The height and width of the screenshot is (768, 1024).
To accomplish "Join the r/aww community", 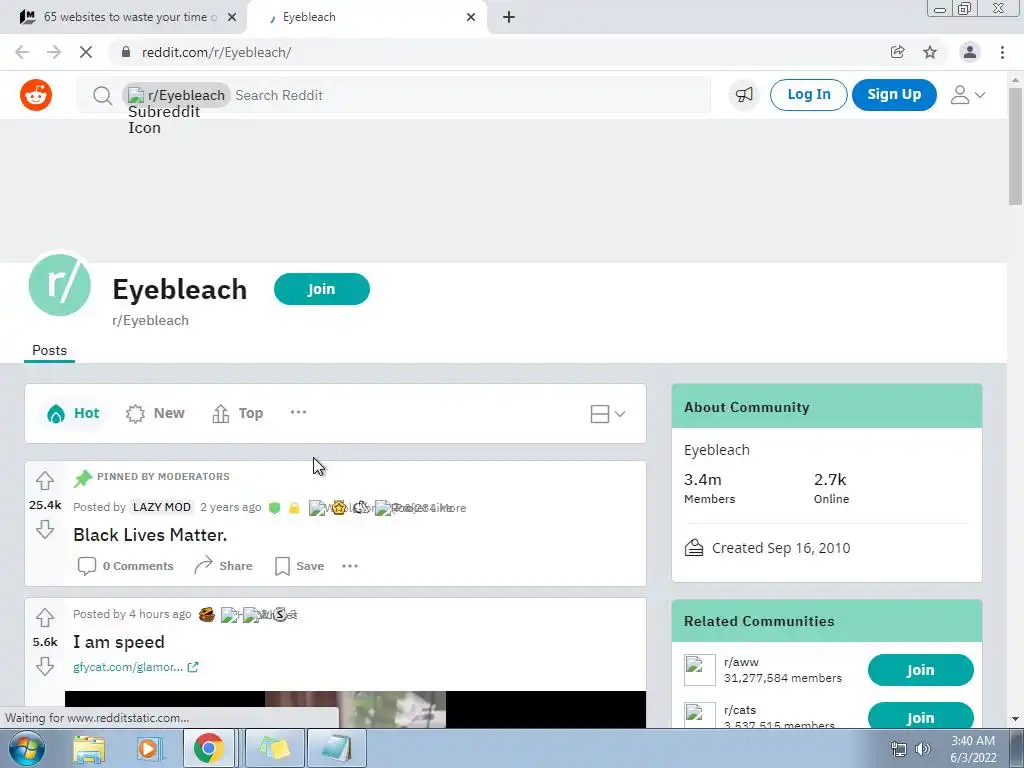I will (x=920, y=670).
